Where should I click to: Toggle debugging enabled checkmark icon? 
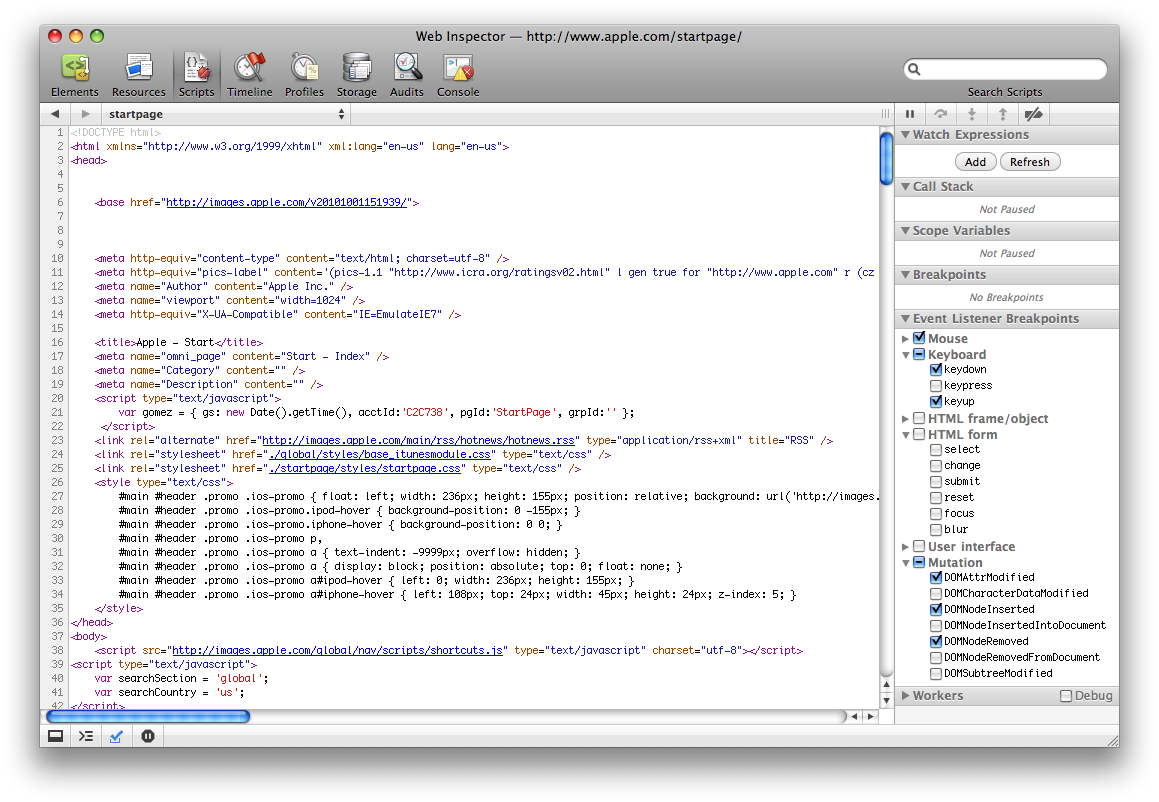[x=117, y=736]
